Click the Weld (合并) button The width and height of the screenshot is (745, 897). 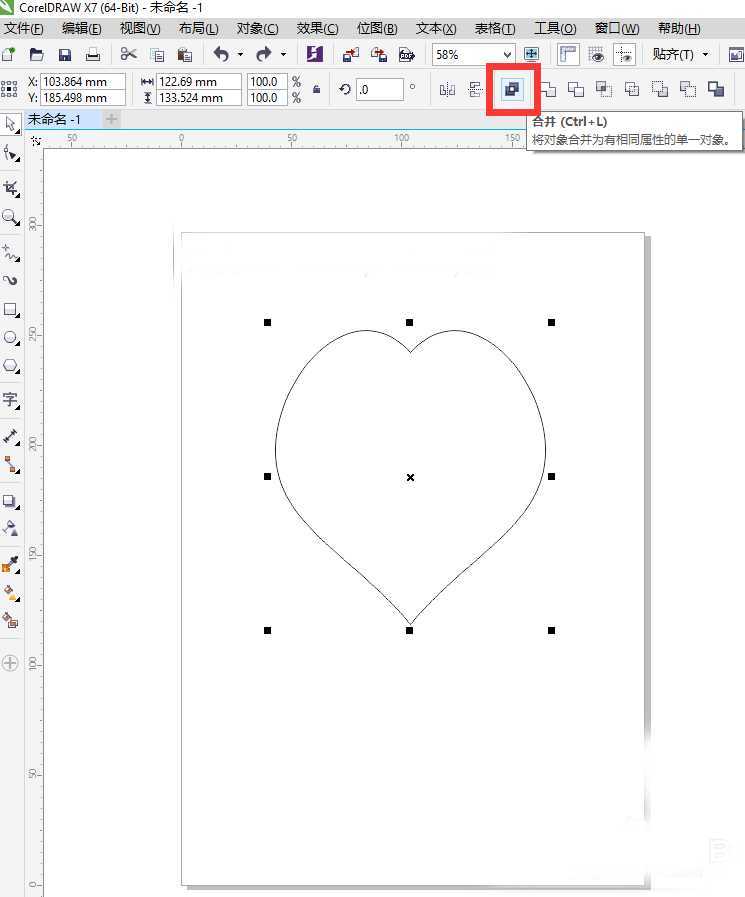tap(512, 89)
